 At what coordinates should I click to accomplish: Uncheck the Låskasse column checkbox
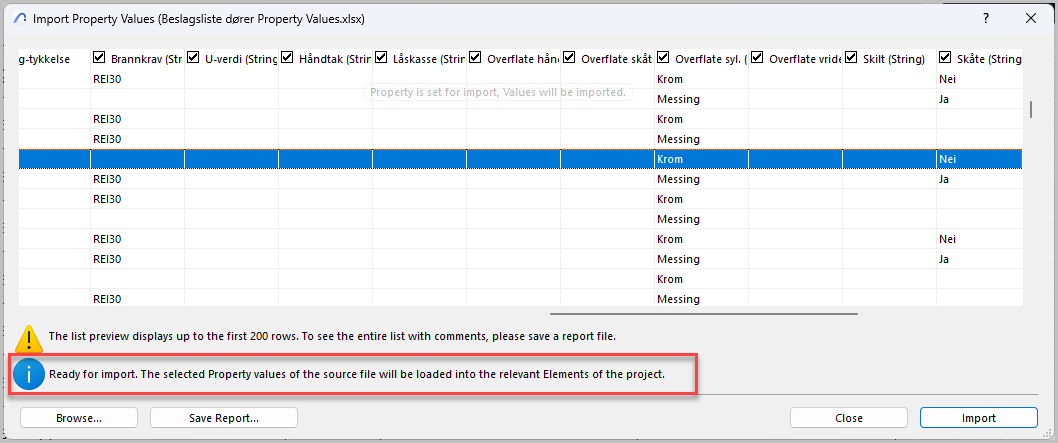[381, 58]
